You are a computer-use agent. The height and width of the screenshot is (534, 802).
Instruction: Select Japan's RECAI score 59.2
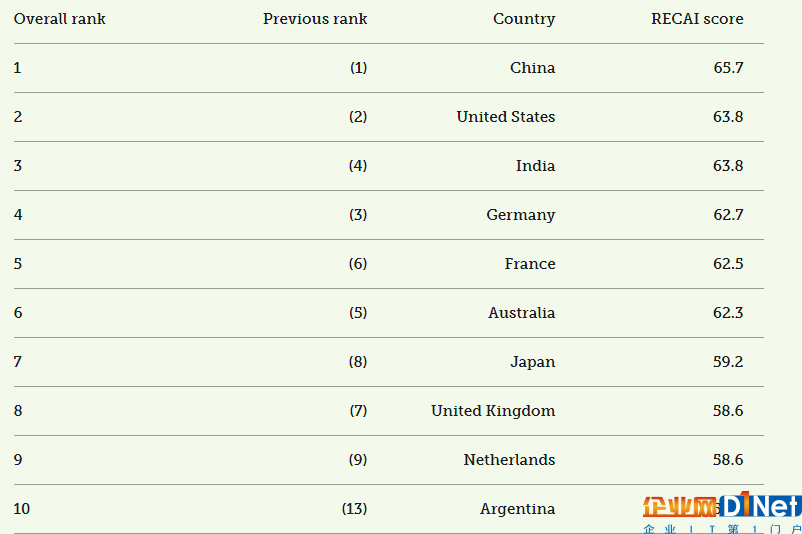(728, 362)
